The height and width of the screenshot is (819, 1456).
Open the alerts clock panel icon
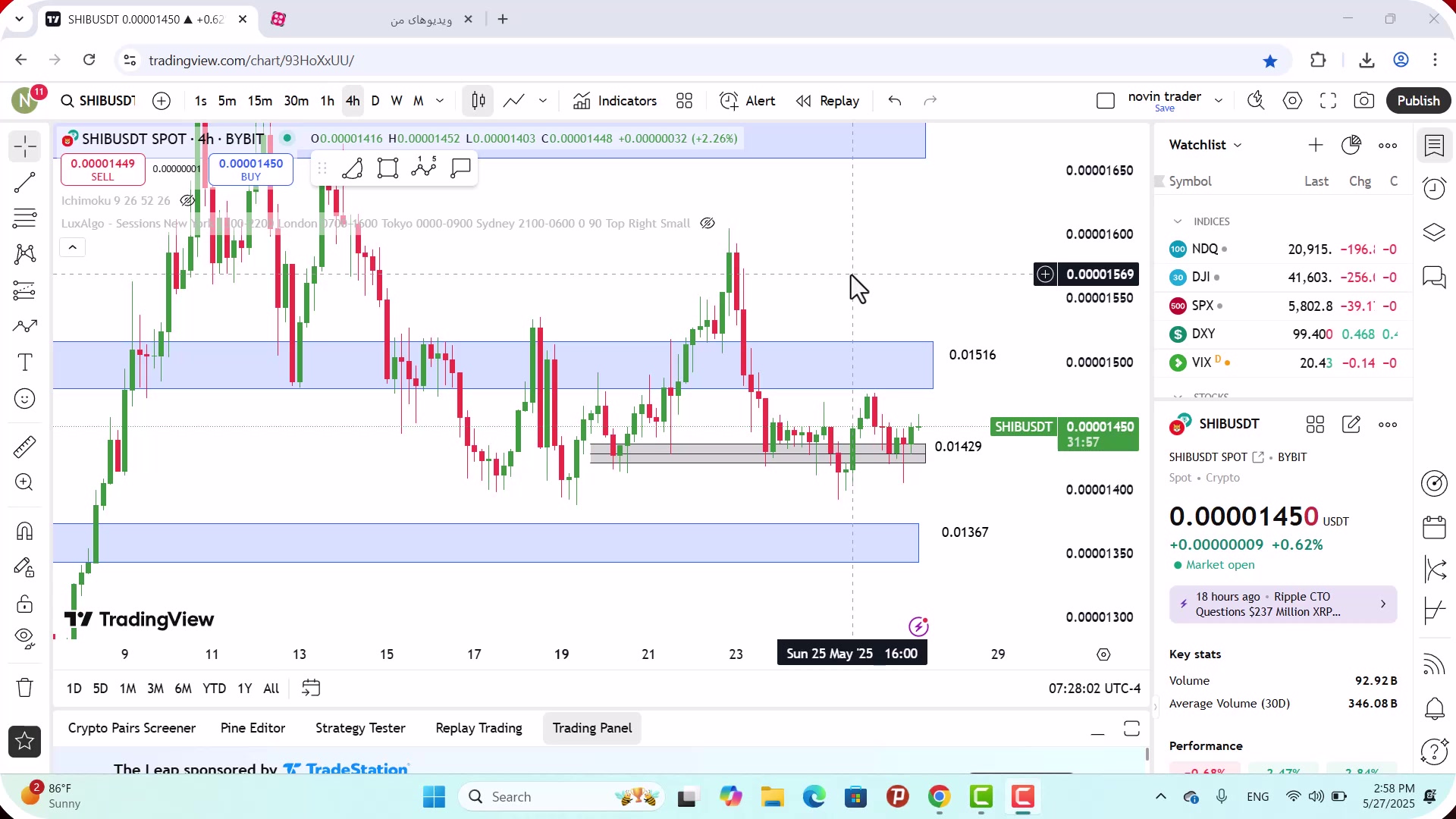pyautogui.click(x=1435, y=188)
